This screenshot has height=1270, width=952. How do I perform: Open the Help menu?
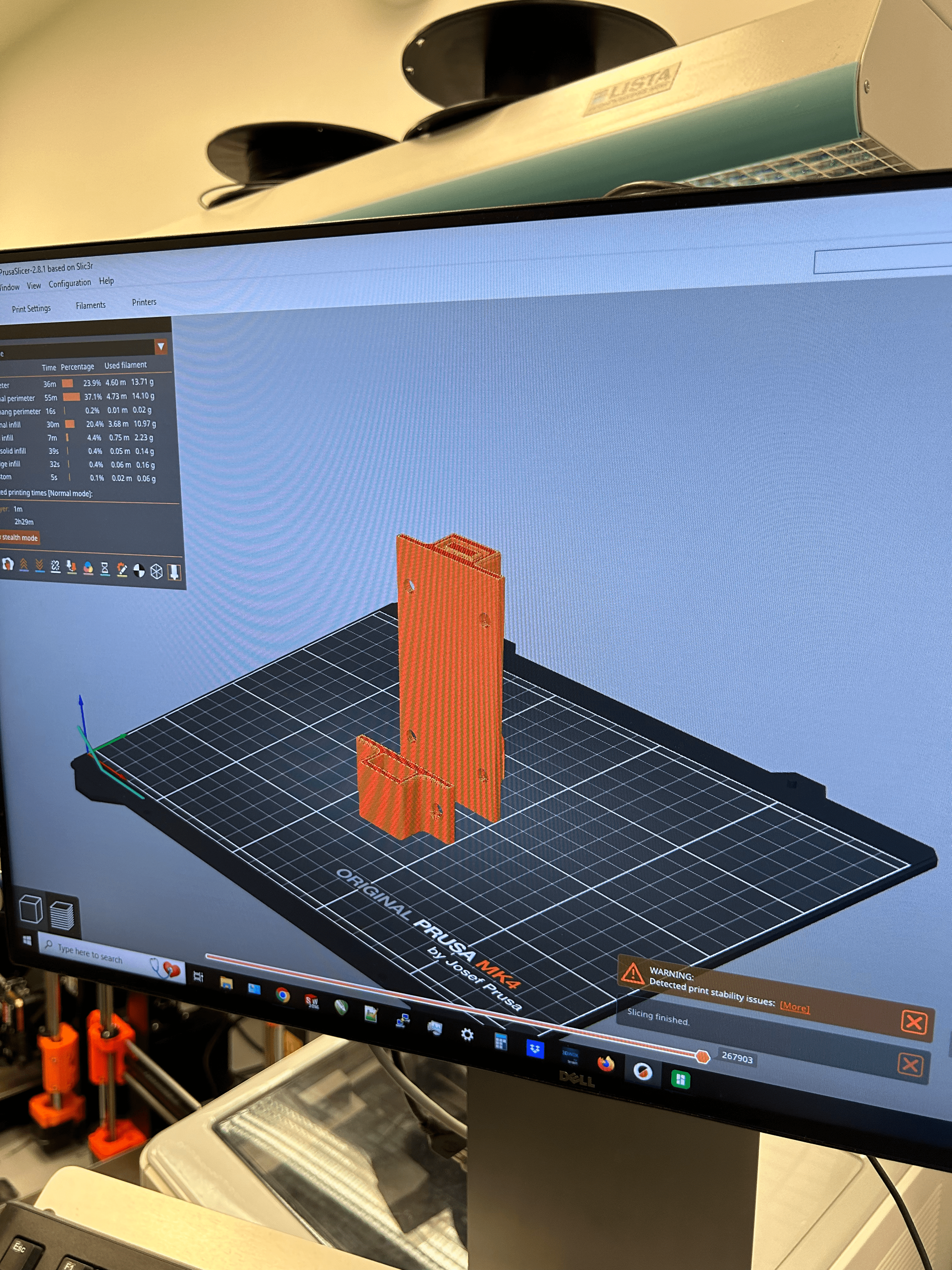[106, 281]
